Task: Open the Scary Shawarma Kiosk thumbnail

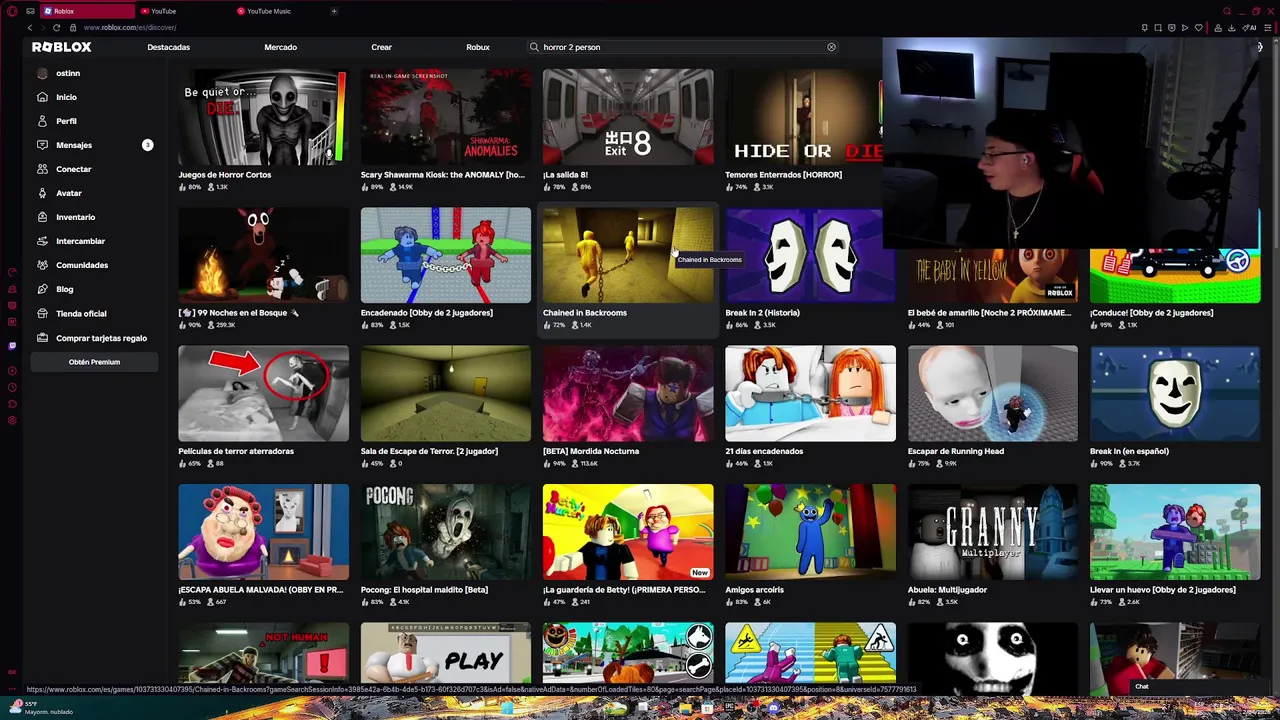Action: 446,116
